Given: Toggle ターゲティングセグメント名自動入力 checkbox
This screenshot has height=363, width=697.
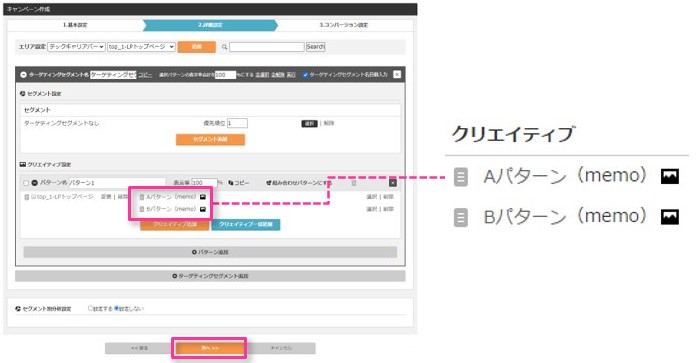Looking at the screenshot, I should tap(305, 75).
